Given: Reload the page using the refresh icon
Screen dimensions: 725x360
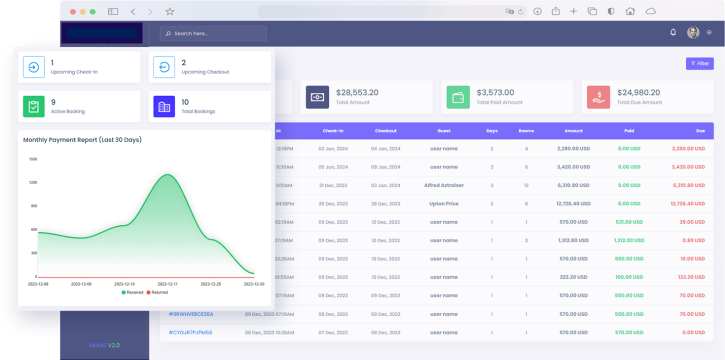Looking at the screenshot, I should click(521, 12).
